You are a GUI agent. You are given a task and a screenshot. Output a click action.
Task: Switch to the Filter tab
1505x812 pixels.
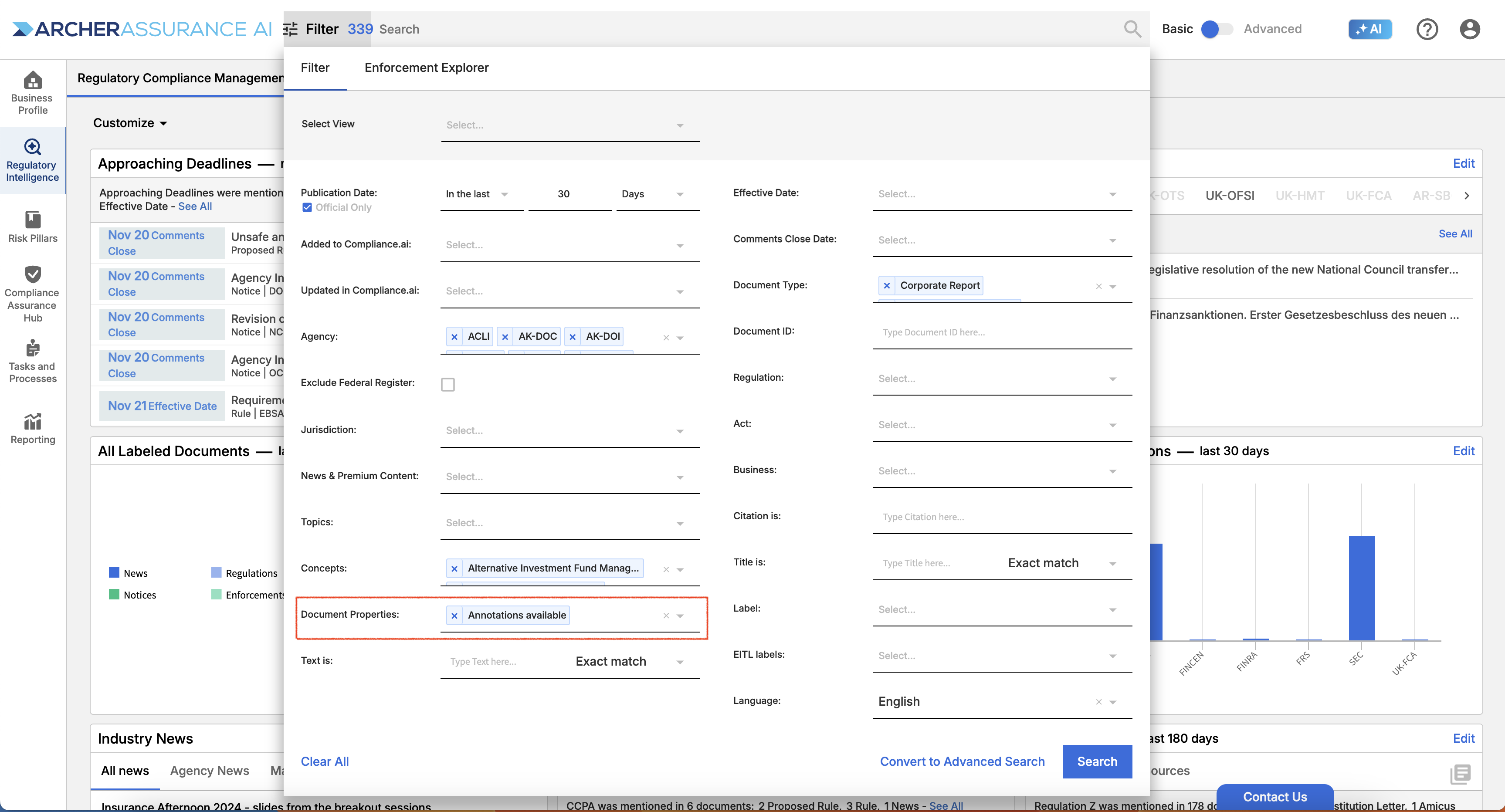pos(315,68)
